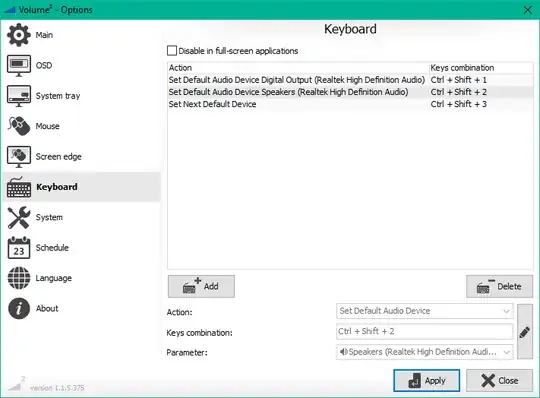This screenshot has height=398, width=540.
Task: Go to the OSD section
Action: tap(44, 65)
